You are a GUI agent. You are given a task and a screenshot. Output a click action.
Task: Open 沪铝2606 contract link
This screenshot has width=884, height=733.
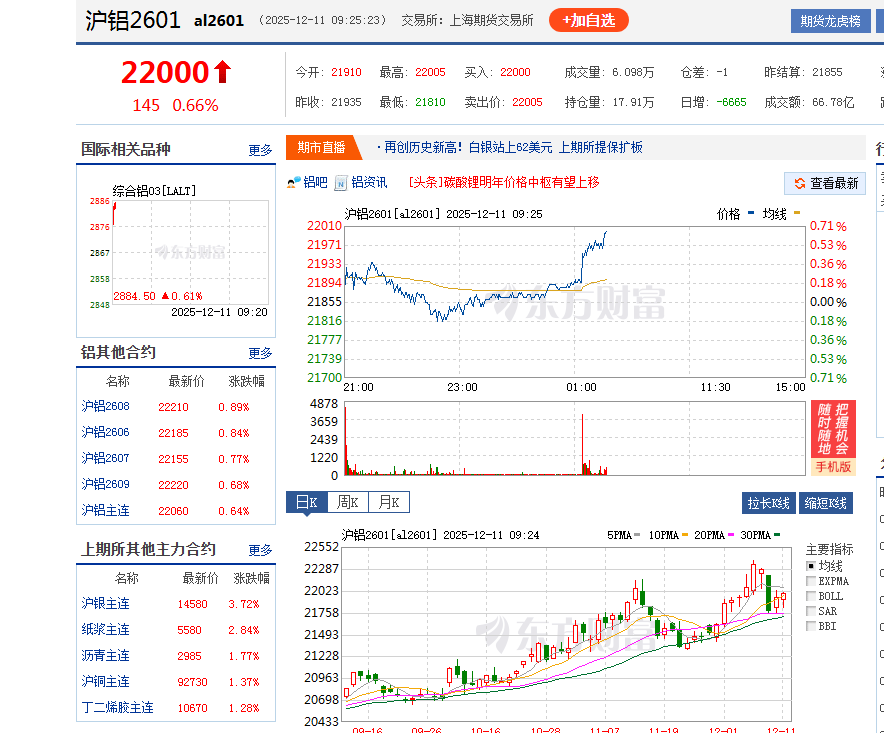pyautogui.click(x=105, y=432)
